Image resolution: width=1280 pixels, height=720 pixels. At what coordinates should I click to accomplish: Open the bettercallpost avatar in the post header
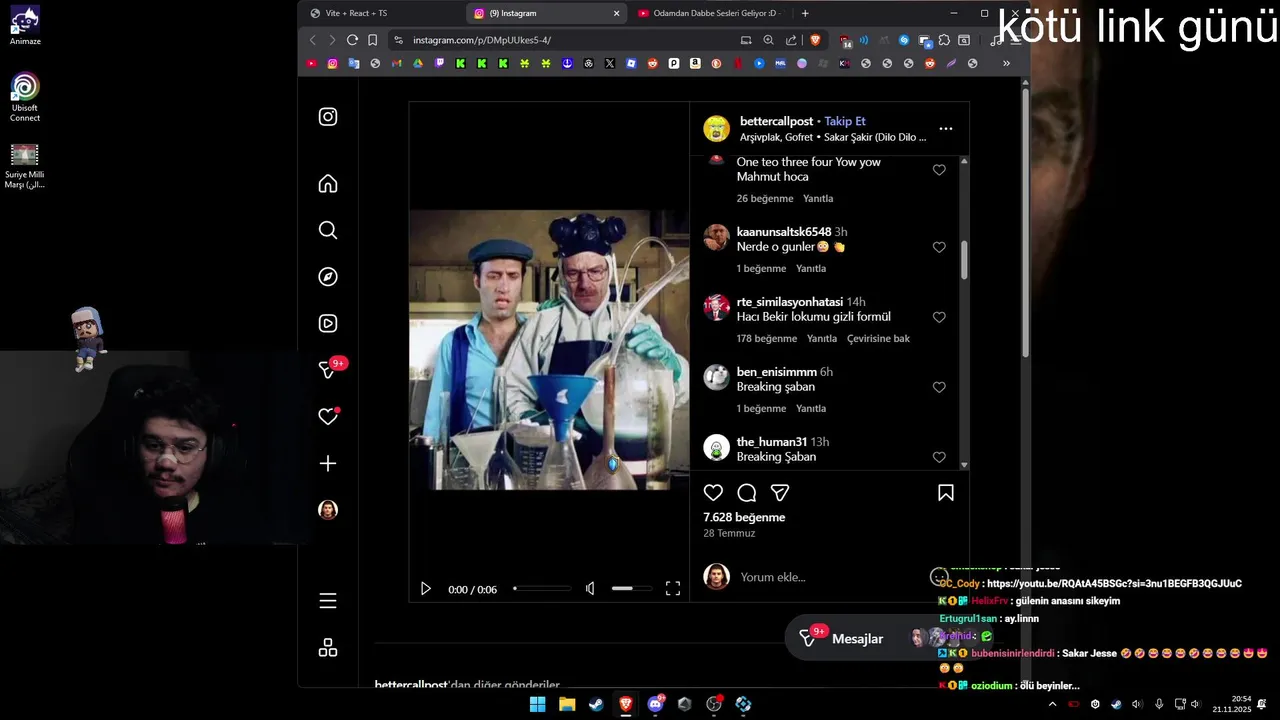click(716, 128)
